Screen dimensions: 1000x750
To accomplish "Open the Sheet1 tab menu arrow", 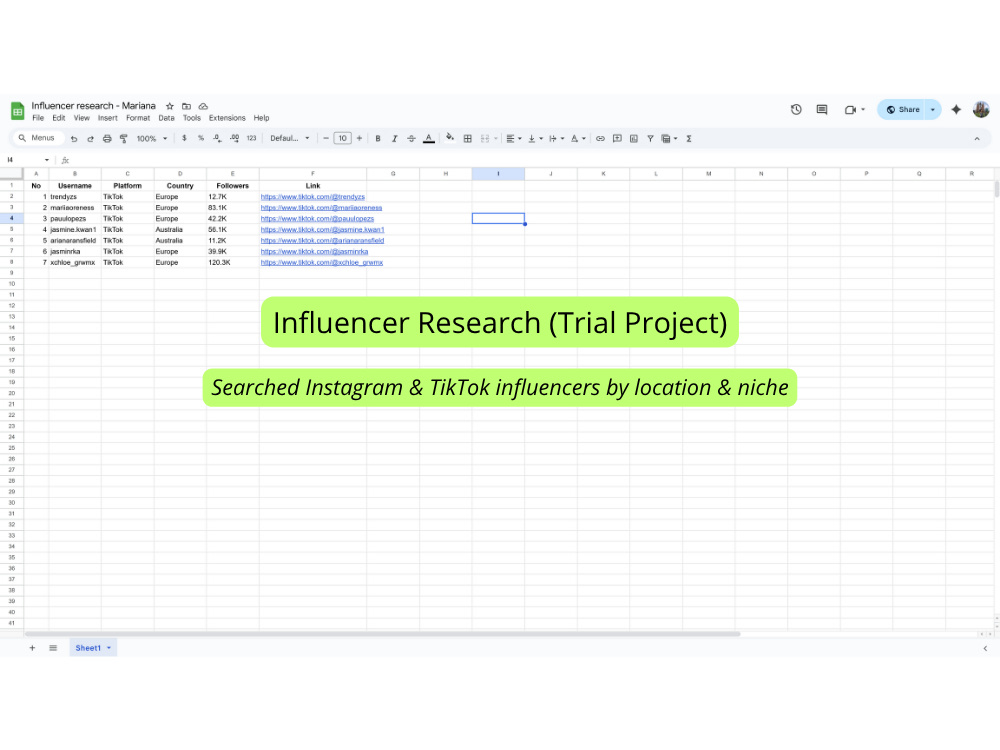I will (x=109, y=648).
